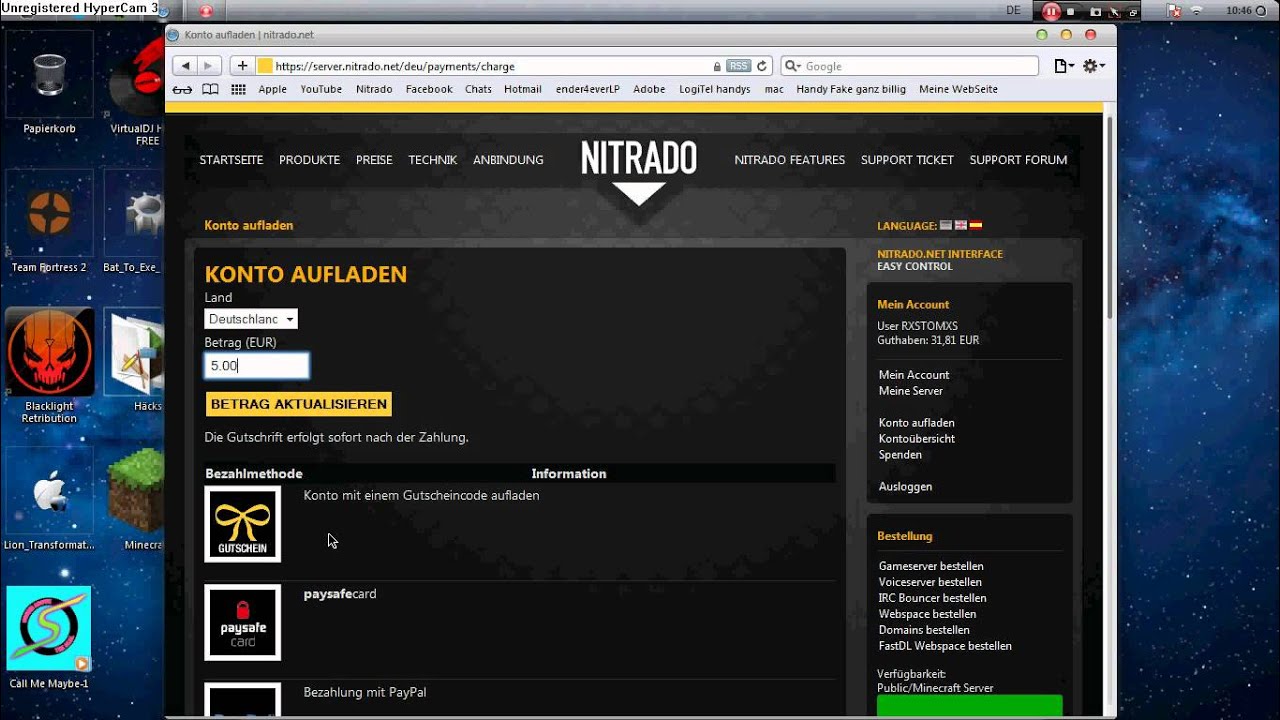This screenshot has height=720, width=1280.
Task: Open the Hotmail bookmark
Action: 523,89
